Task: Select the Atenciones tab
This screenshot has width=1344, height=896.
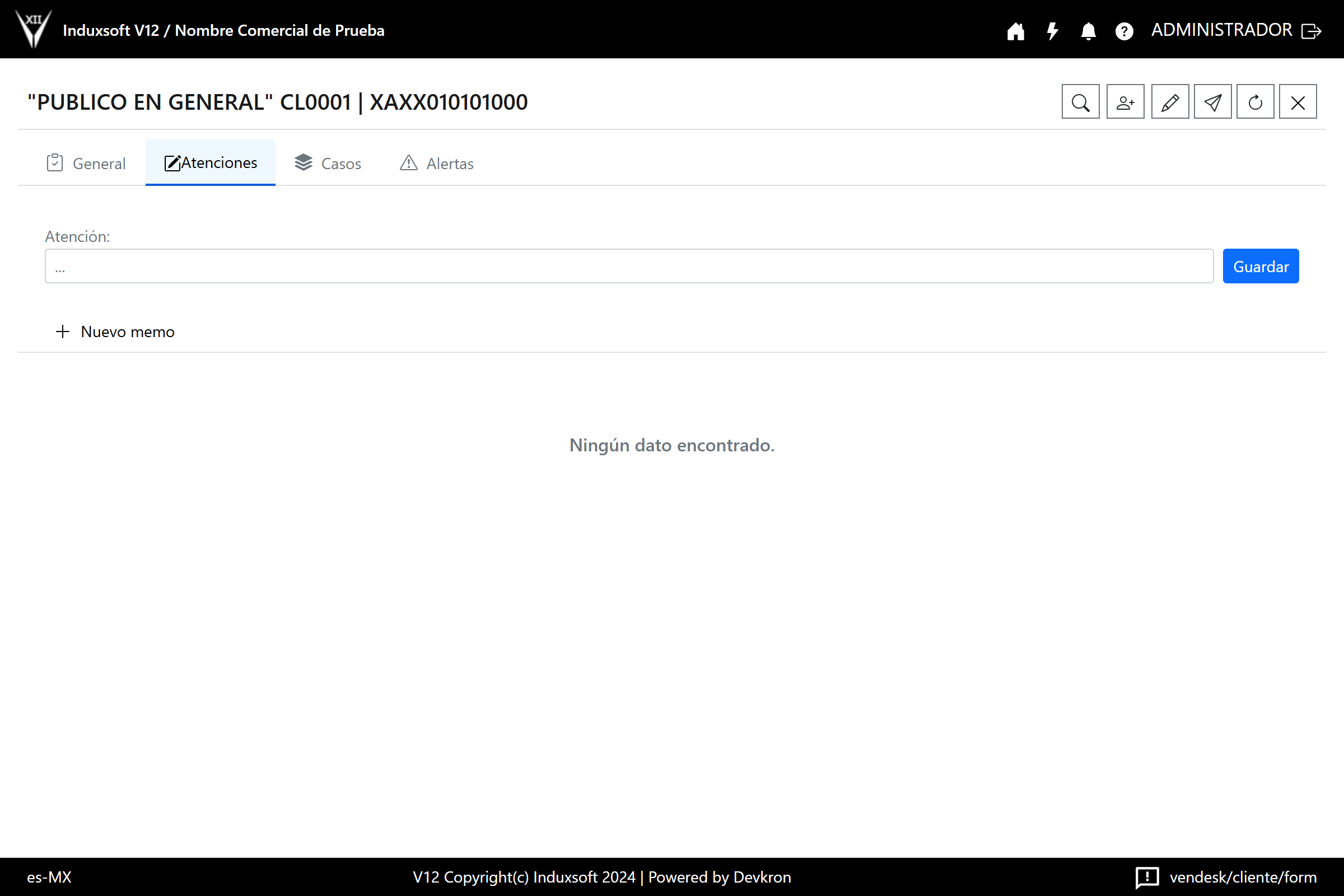Action: (x=211, y=163)
